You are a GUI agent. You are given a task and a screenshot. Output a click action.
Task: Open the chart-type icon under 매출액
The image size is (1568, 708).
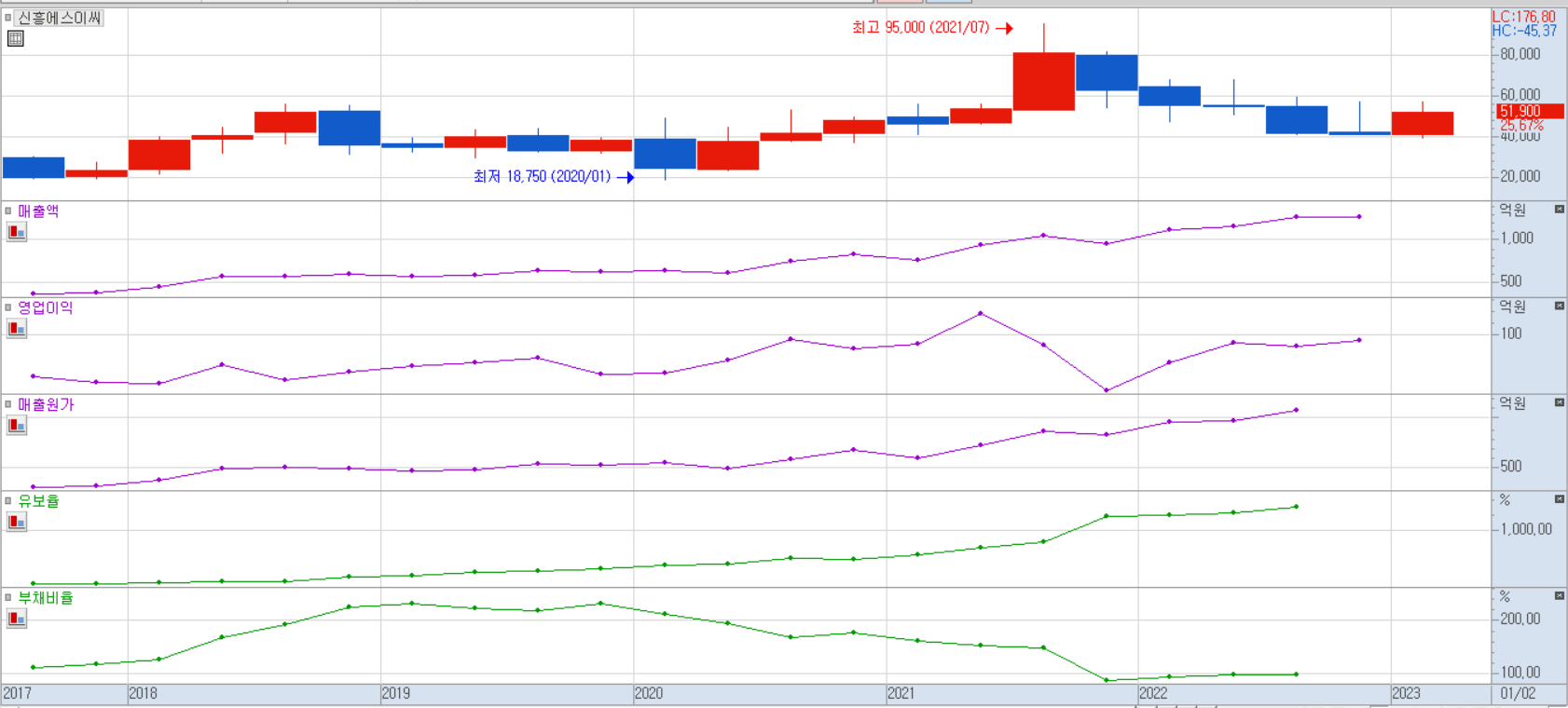(17, 232)
